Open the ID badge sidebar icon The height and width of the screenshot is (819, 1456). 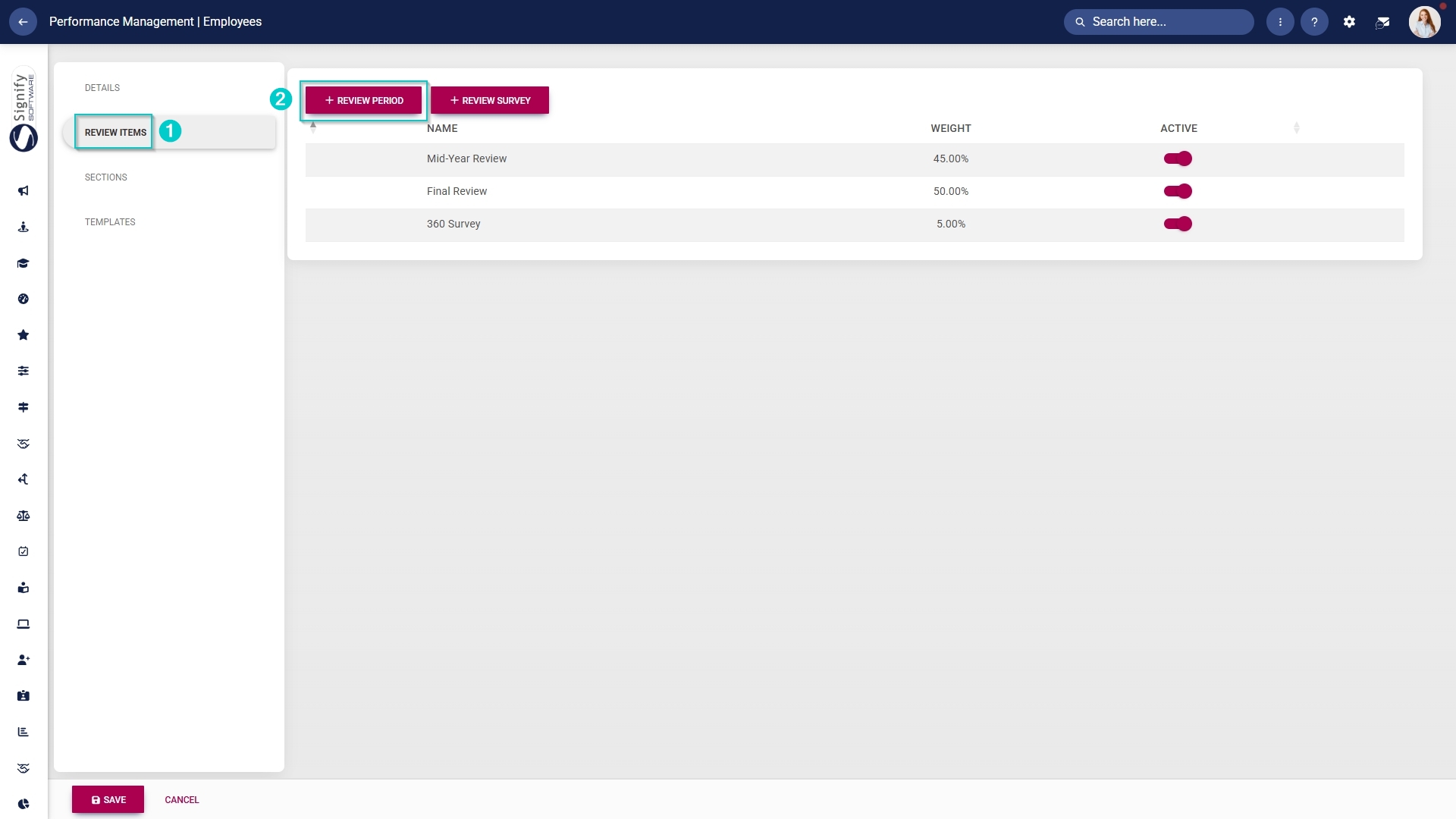24,695
